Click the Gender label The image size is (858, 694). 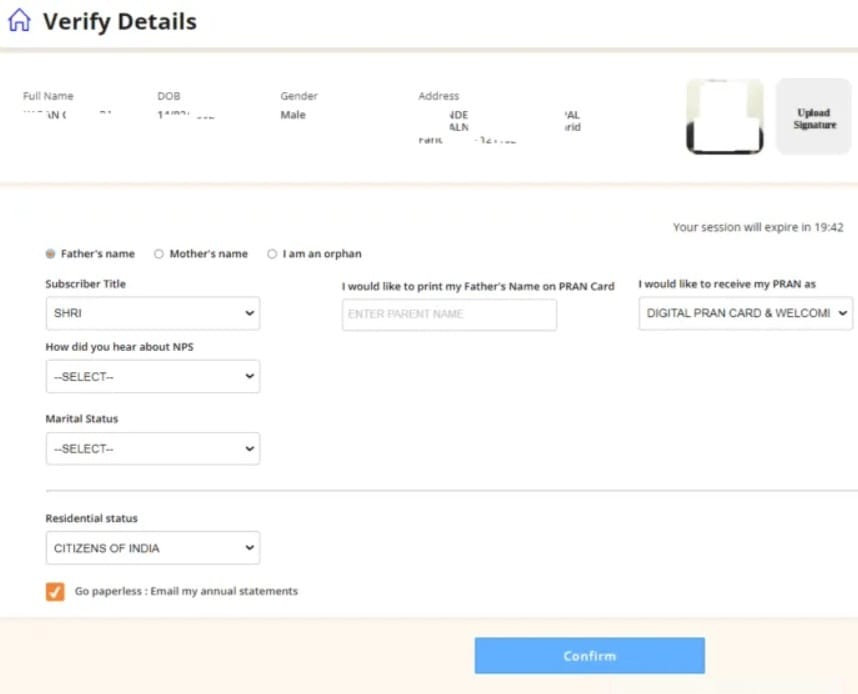[x=299, y=96]
